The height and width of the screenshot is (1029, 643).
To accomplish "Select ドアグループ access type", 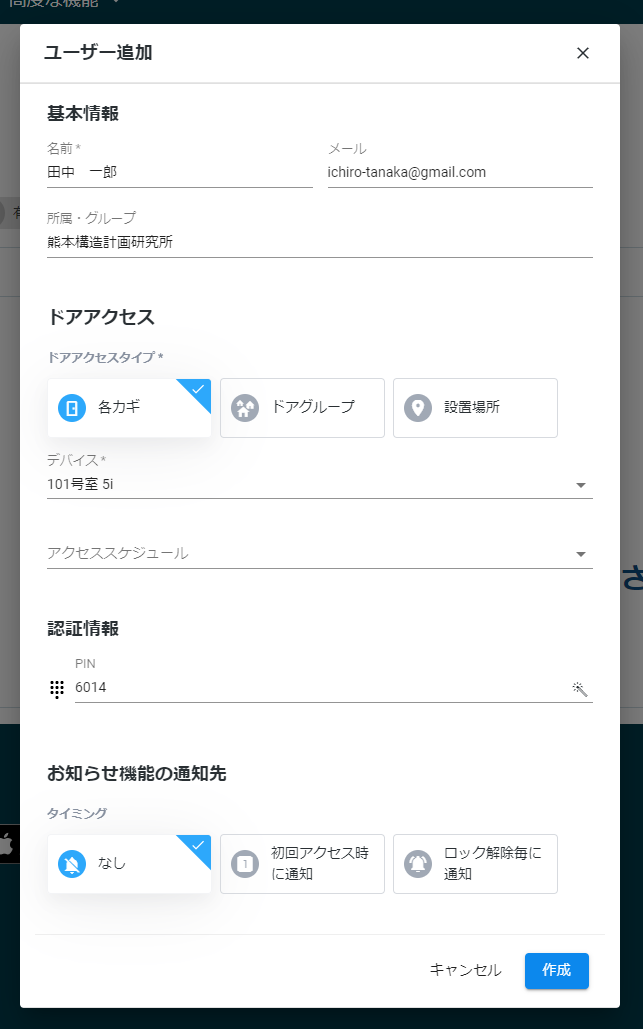I will point(302,408).
